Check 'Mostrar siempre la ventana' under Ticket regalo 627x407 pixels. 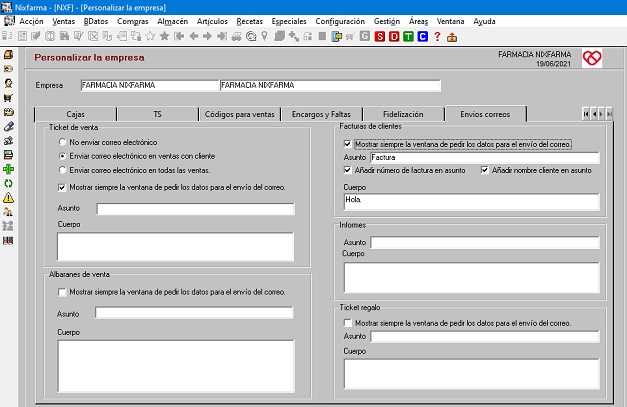tap(347, 323)
